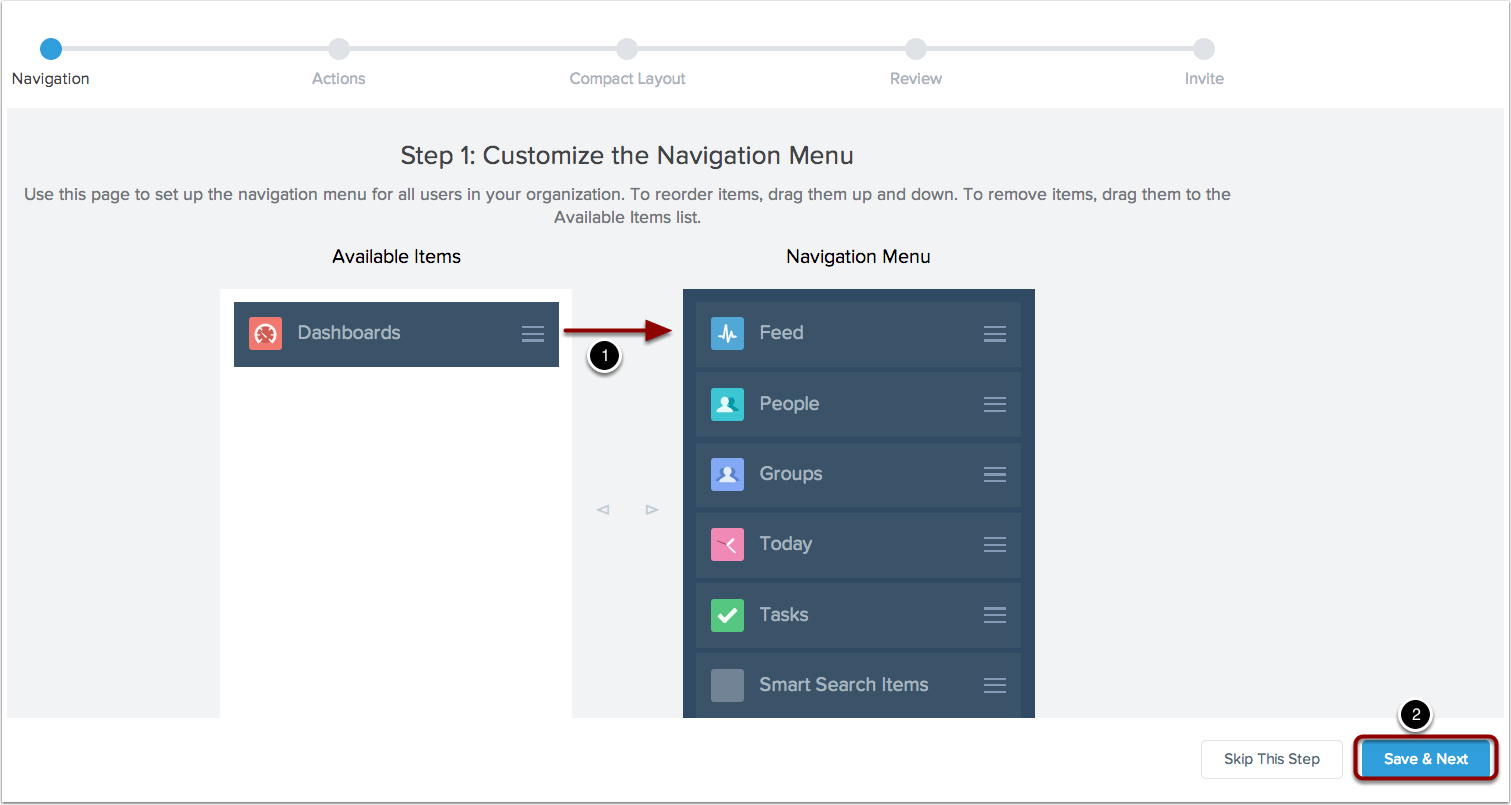Select the Tasks label in the Navigation Menu
Viewport: 1511px width, 805px height.
[x=784, y=615]
